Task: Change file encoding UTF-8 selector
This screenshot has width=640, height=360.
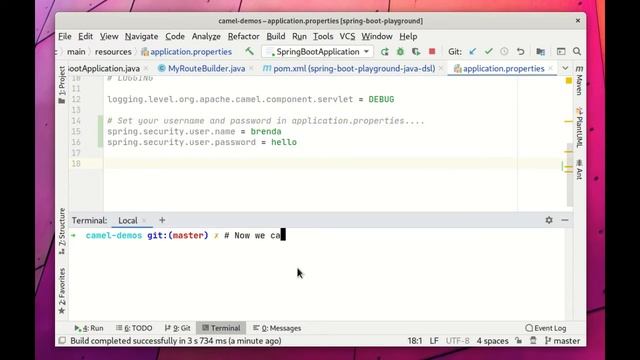Action: click(457, 341)
